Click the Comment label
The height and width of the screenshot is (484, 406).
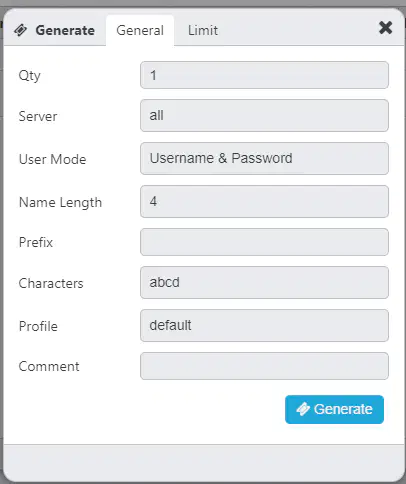49,366
